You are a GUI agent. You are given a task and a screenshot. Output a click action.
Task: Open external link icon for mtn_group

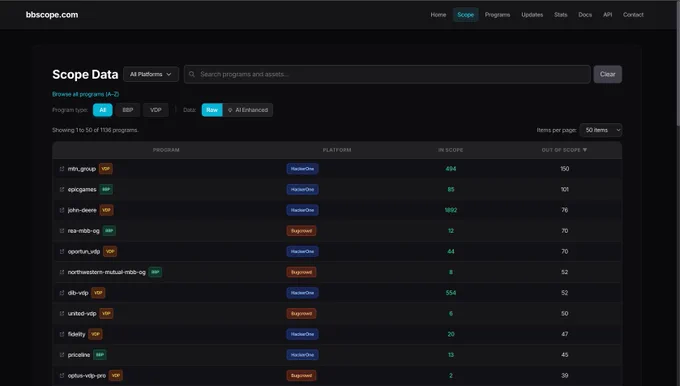tap(62, 169)
